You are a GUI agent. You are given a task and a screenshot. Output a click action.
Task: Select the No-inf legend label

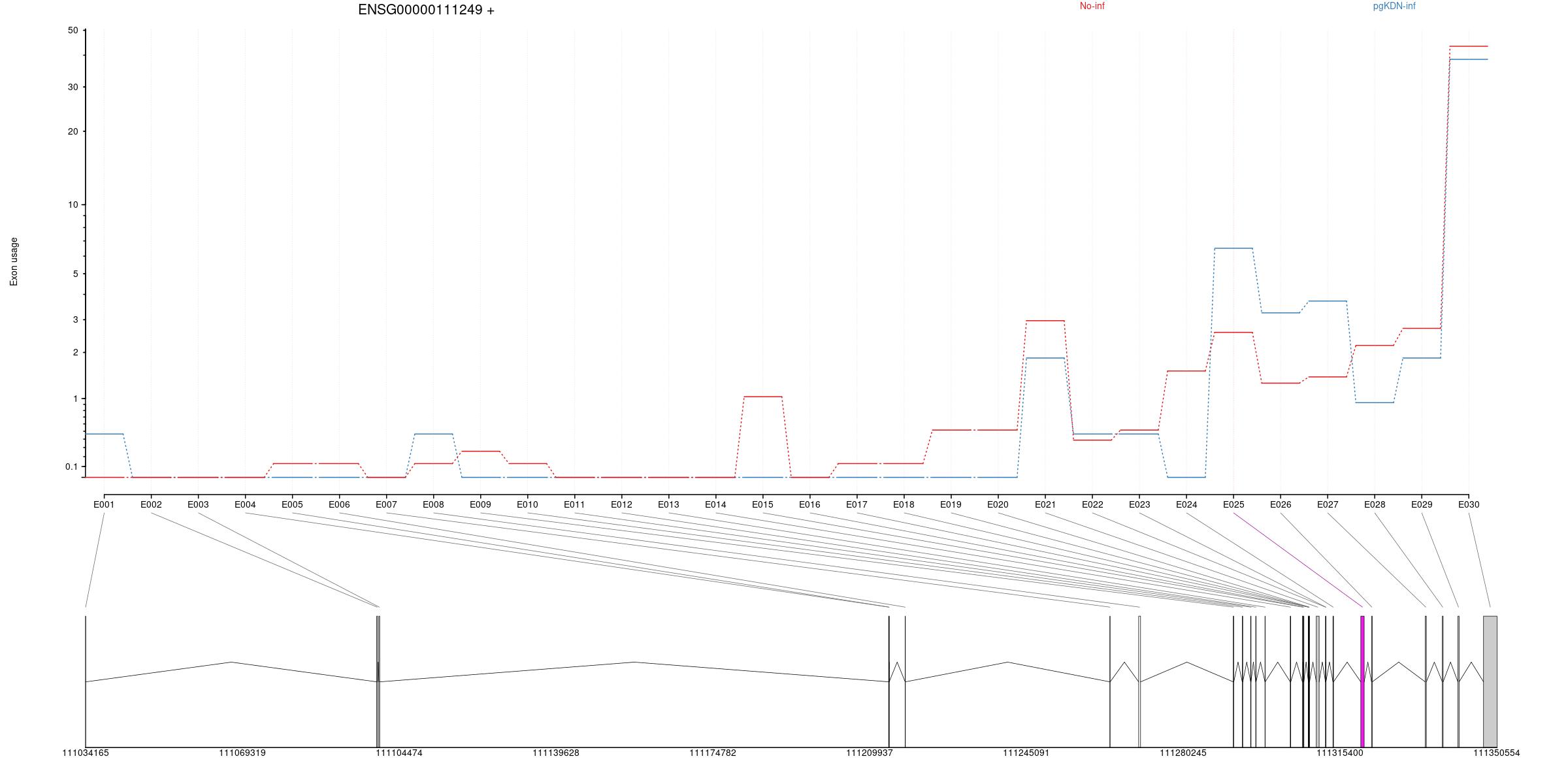(1092, 6)
